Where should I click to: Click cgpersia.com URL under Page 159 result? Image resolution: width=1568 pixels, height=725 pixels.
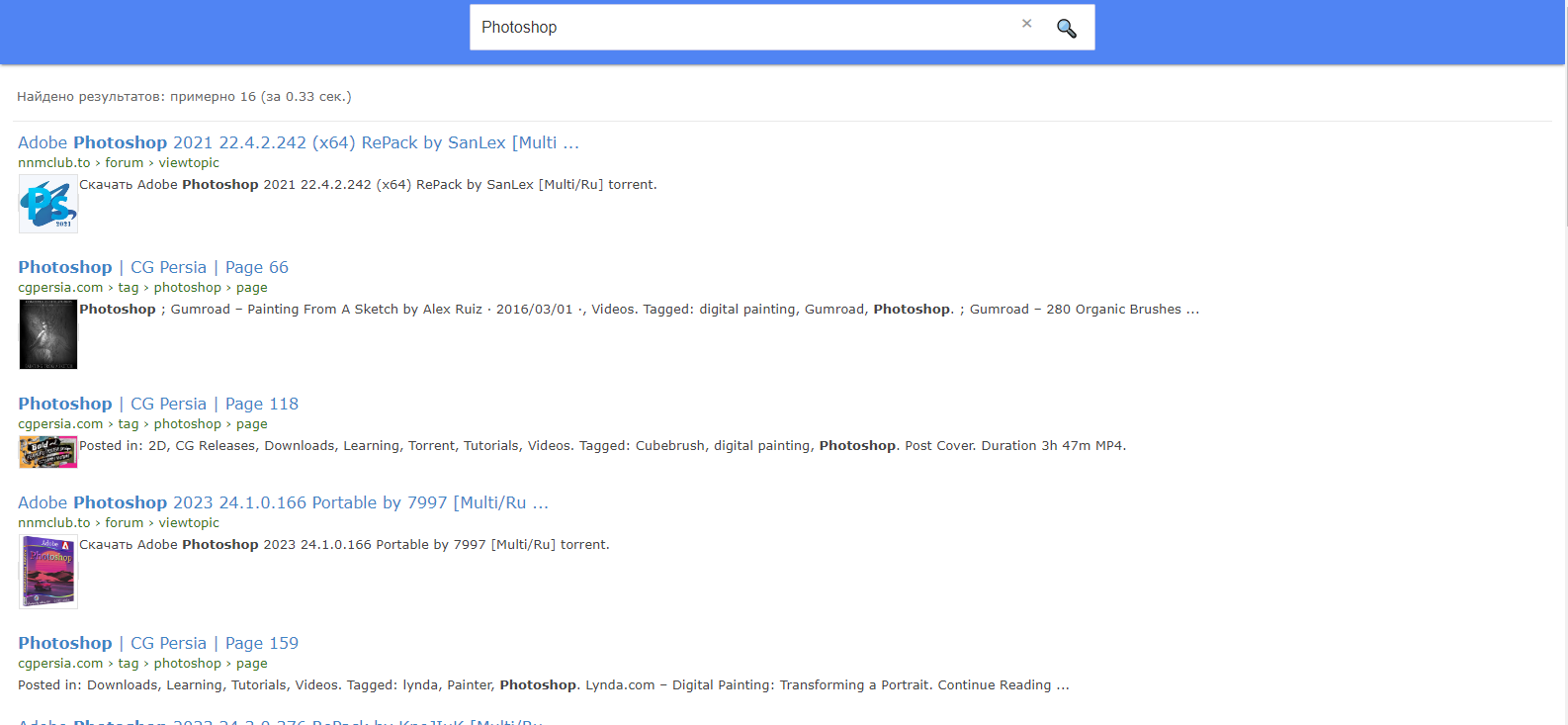click(142, 664)
